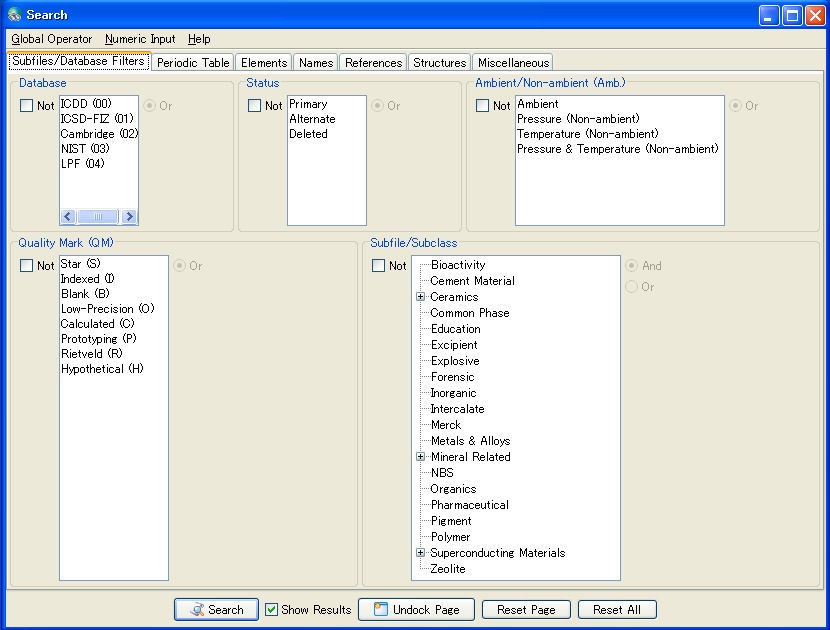Screen dimensions: 830x630
Task: Expand the Superconducting Materials node
Action: click(421, 553)
